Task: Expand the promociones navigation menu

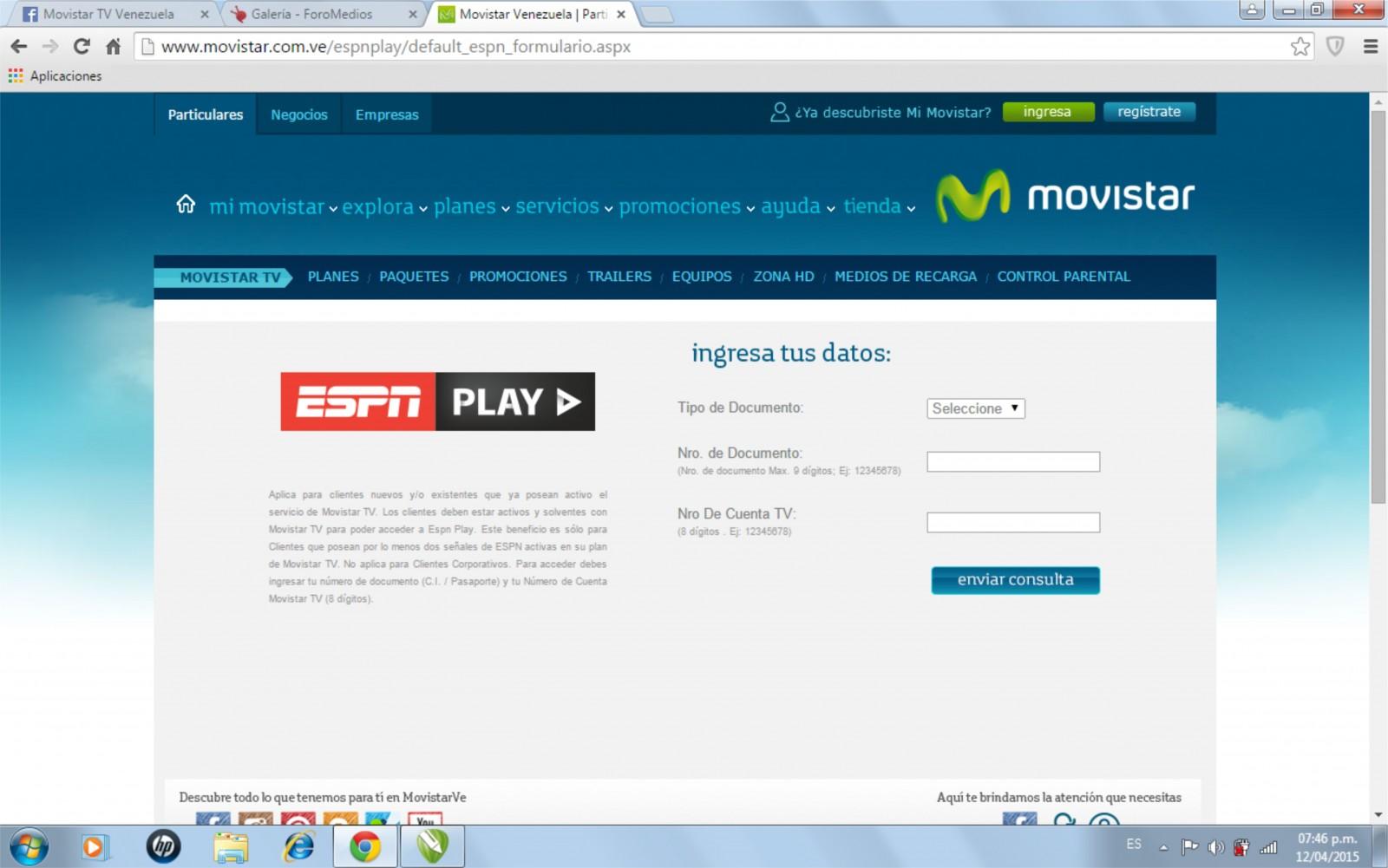Action: pos(686,206)
